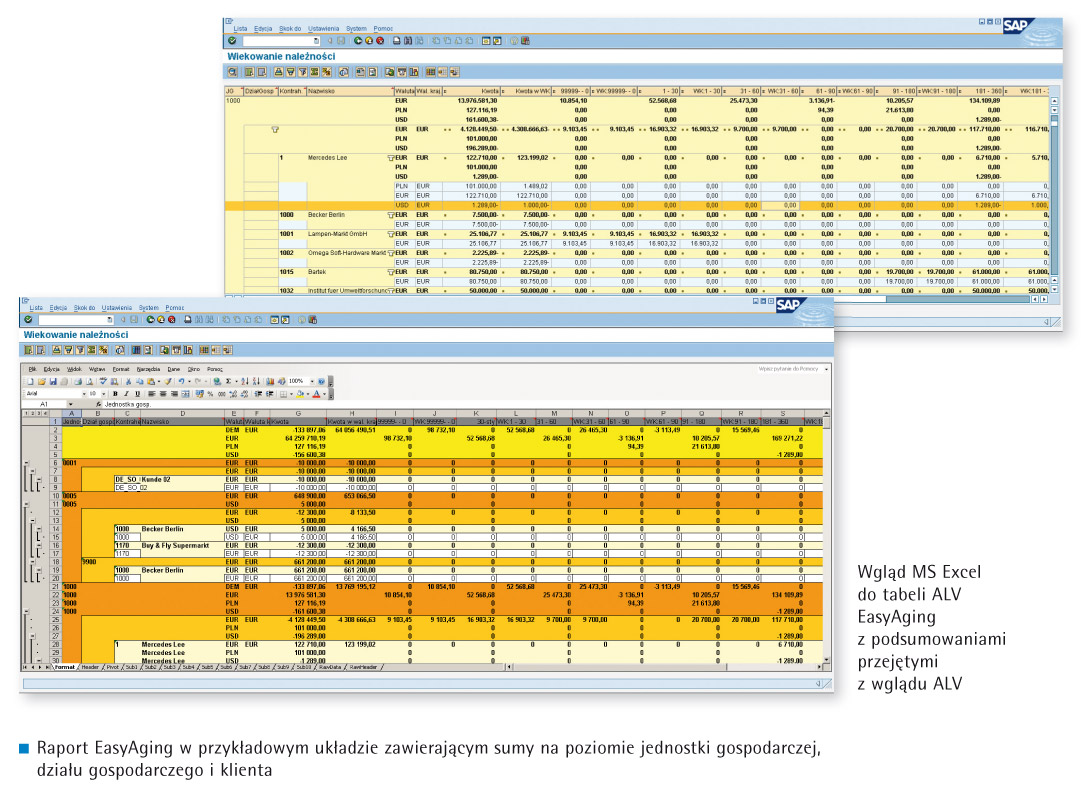
Task: Open the Excel Narzędzia menu
Action: (x=148, y=369)
